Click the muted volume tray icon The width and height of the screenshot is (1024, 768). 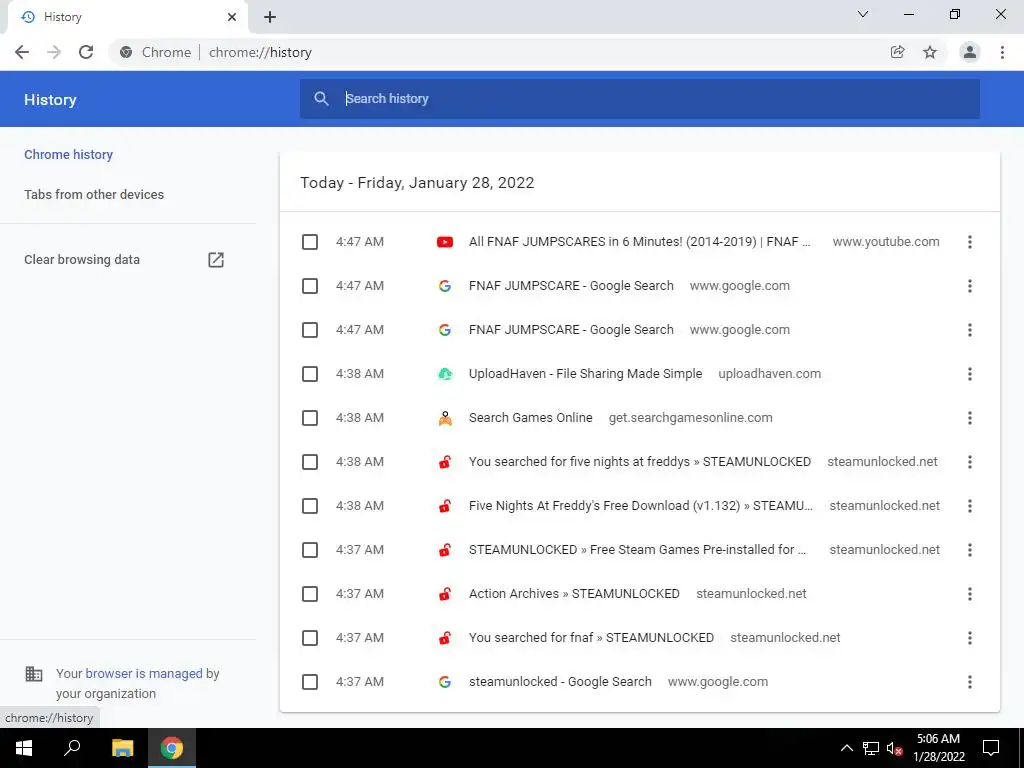tap(894, 748)
